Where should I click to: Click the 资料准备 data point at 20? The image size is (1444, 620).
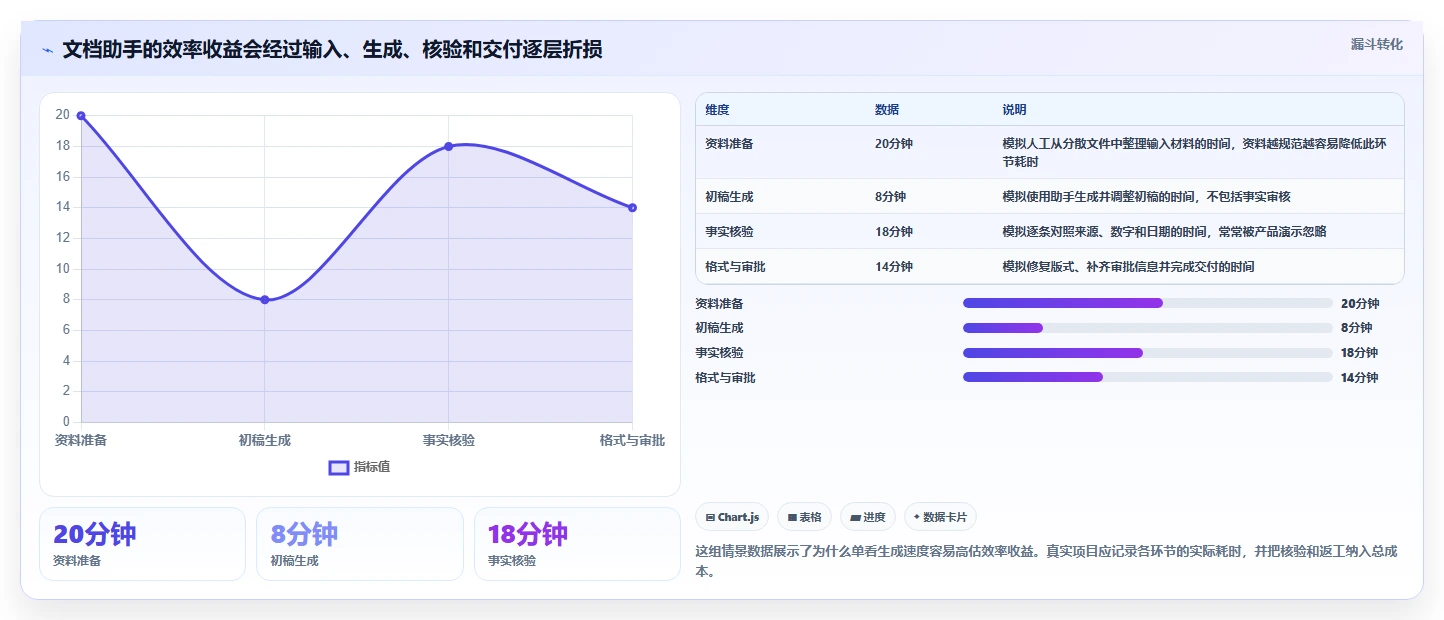(x=81, y=116)
